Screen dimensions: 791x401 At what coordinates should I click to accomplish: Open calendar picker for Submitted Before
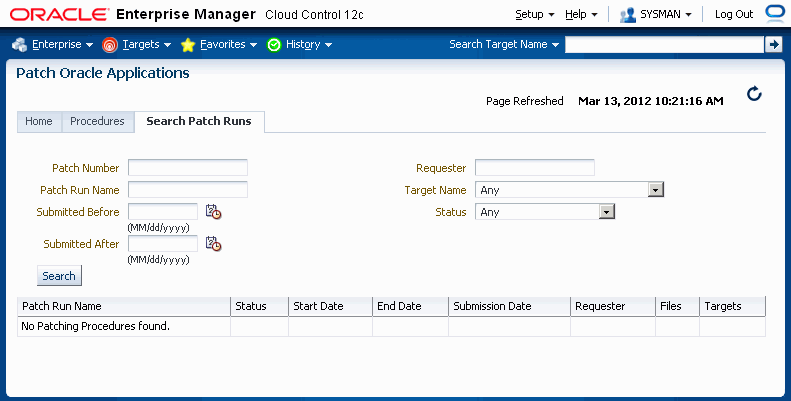213,212
